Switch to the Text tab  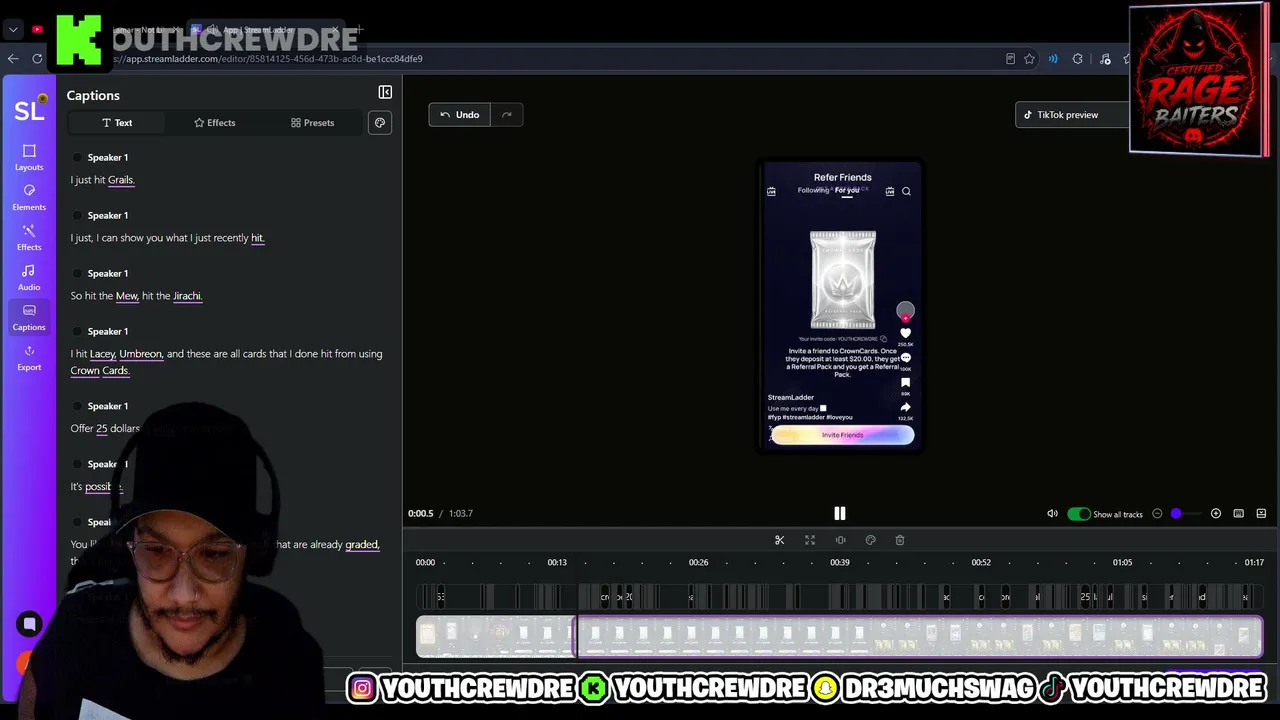pyautogui.click(x=117, y=123)
